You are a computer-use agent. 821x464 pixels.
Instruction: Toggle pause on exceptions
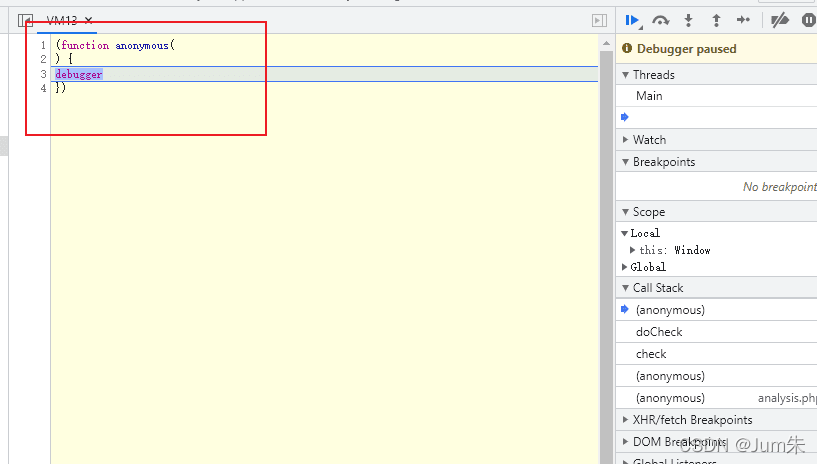coord(809,20)
